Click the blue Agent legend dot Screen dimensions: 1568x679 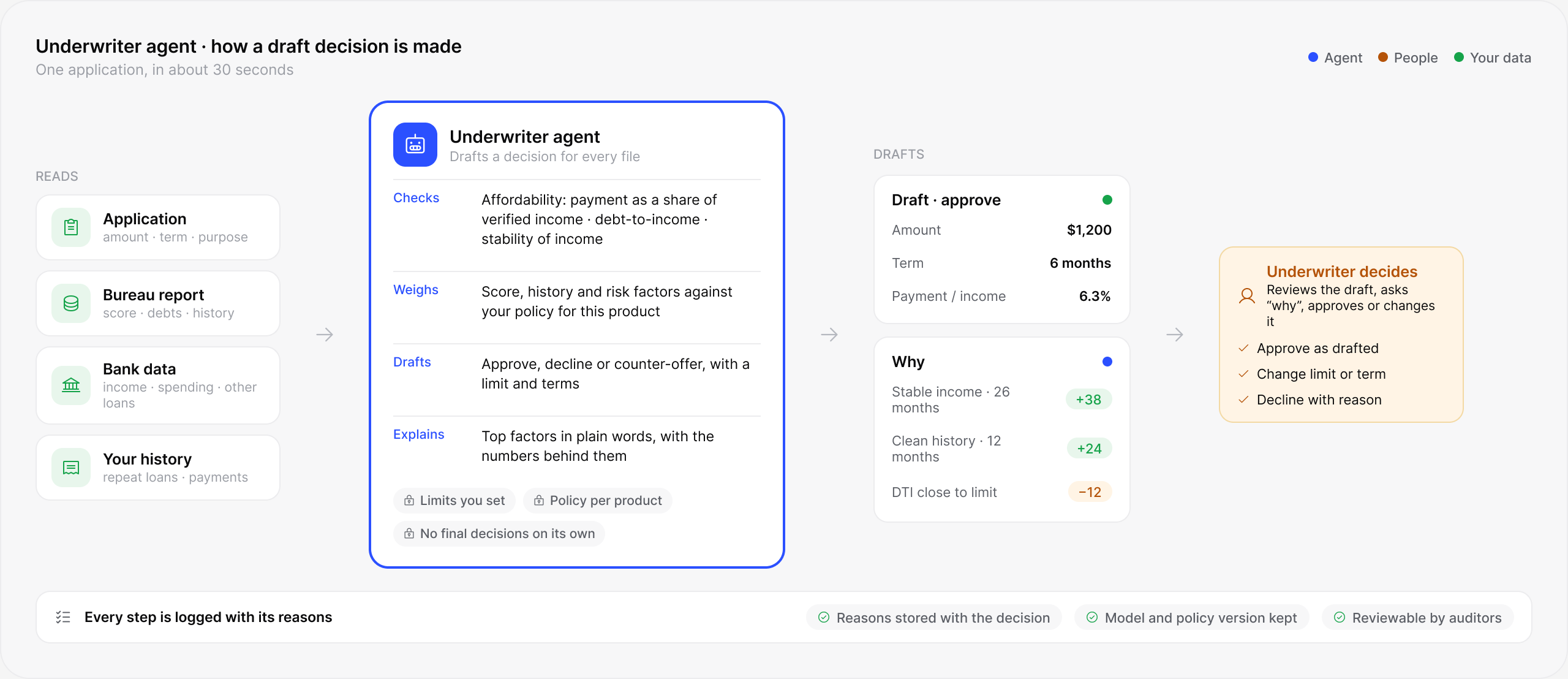(1313, 57)
